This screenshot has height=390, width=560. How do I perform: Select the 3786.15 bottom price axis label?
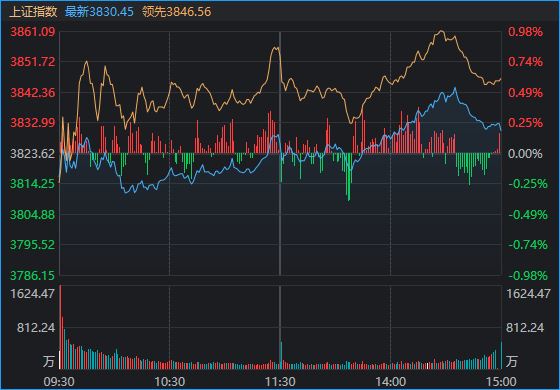(33, 276)
